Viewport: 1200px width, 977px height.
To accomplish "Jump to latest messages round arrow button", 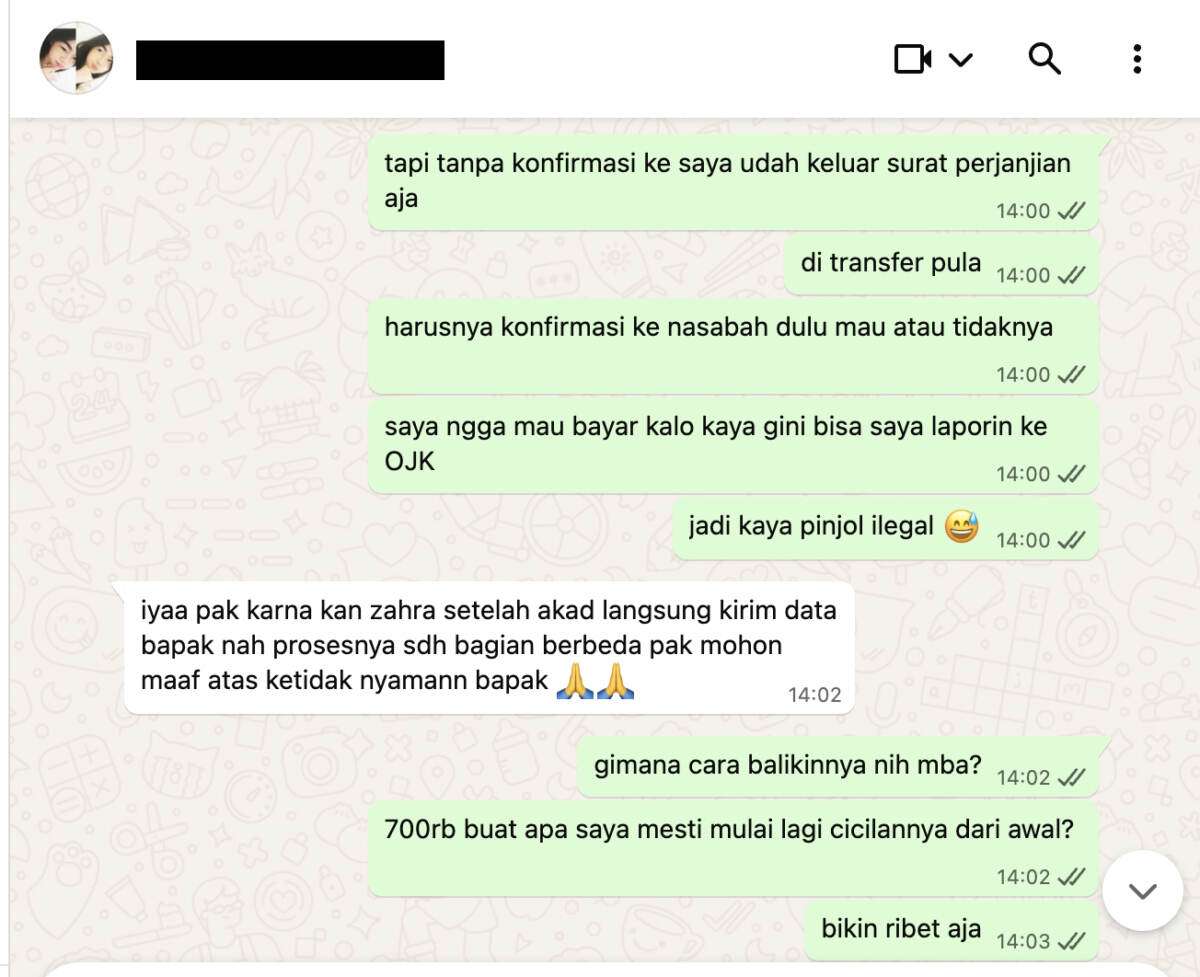I will (x=1142, y=891).
